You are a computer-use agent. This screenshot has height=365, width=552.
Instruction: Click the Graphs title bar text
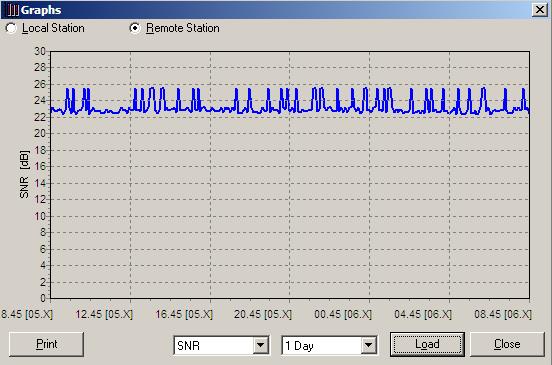click(x=41, y=10)
